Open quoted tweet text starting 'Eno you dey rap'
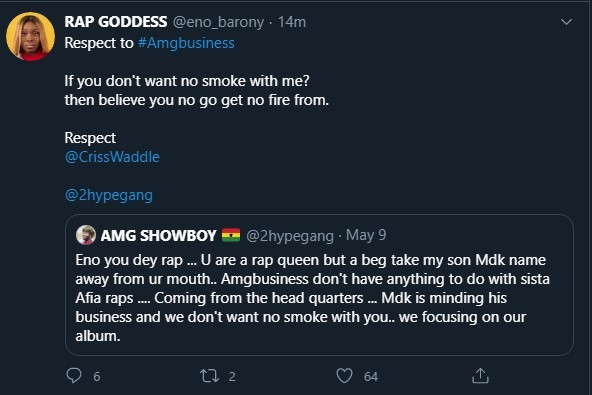592x395 pixels. [312, 298]
